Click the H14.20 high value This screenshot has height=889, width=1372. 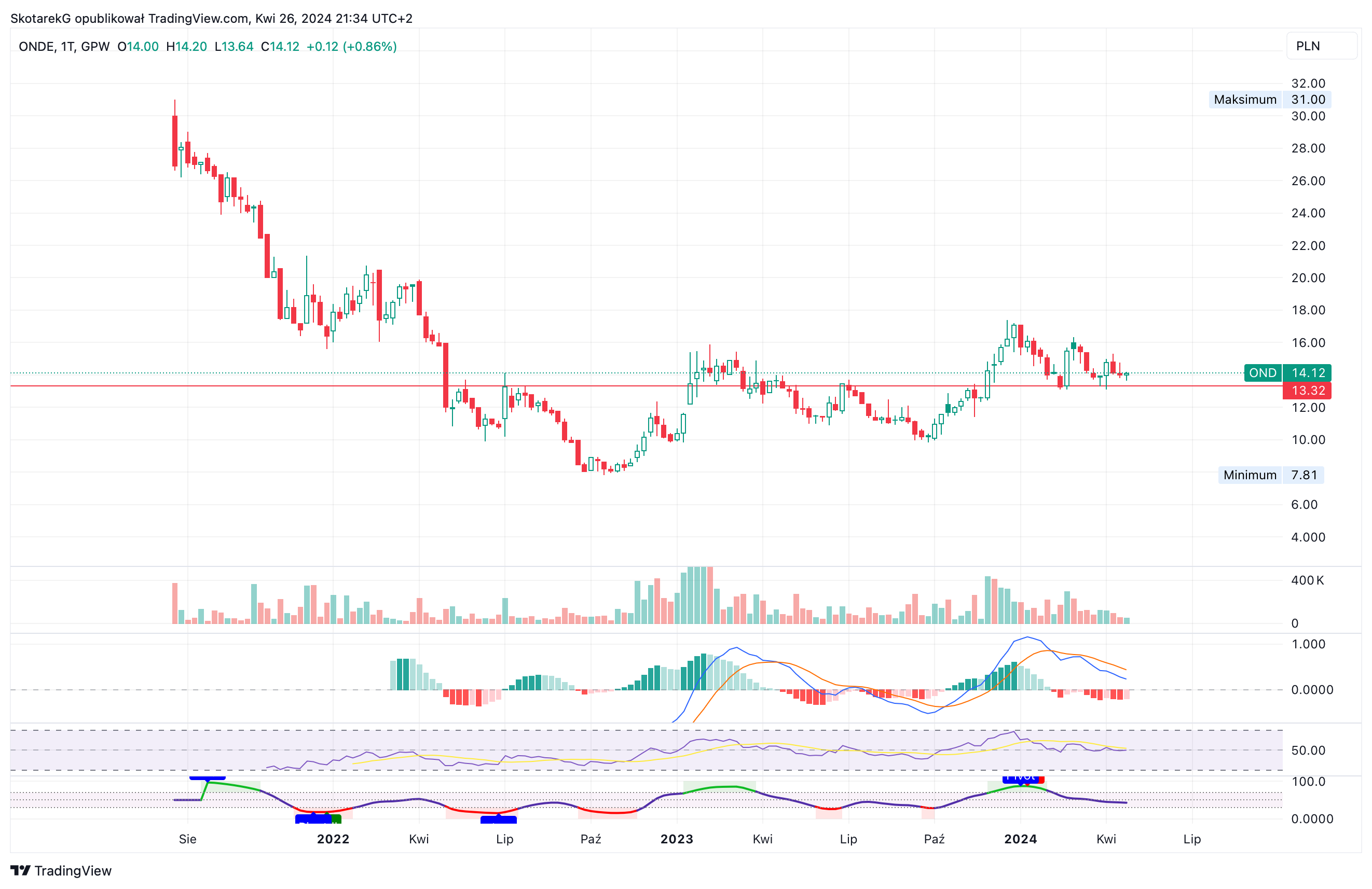pyautogui.click(x=186, y=47)
